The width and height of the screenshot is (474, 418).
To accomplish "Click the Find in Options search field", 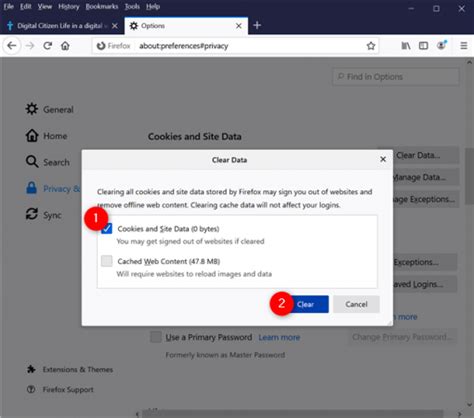I will coord(395,77).
